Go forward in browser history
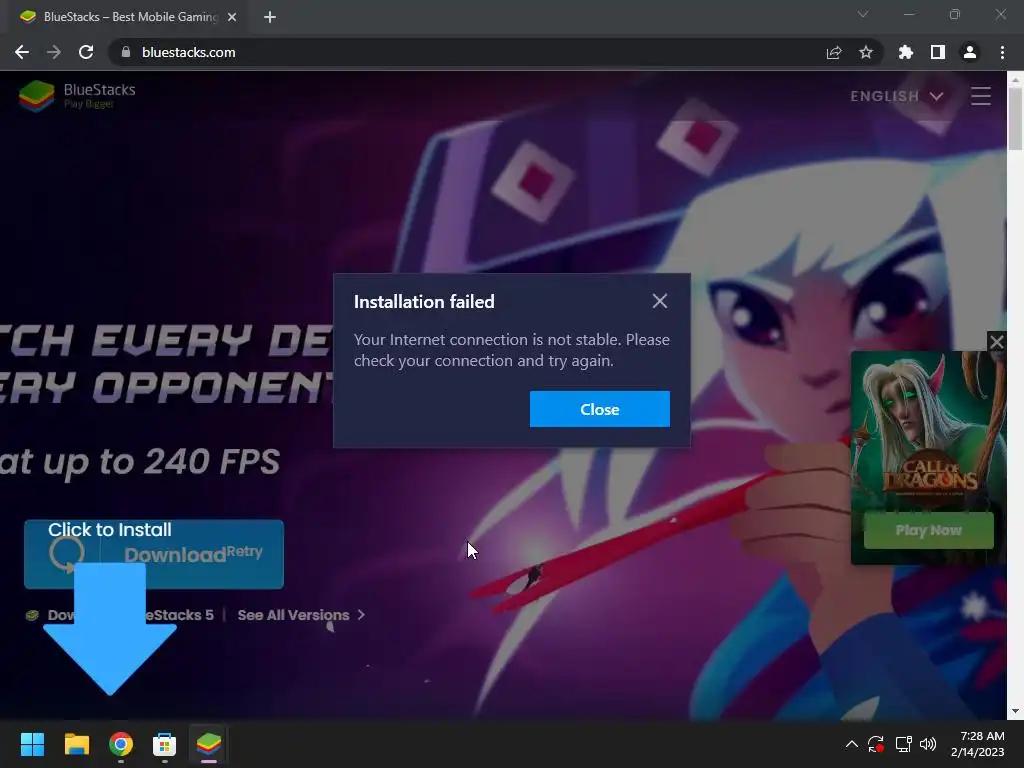Screen dimensions: 1024x768 (54, 52)
